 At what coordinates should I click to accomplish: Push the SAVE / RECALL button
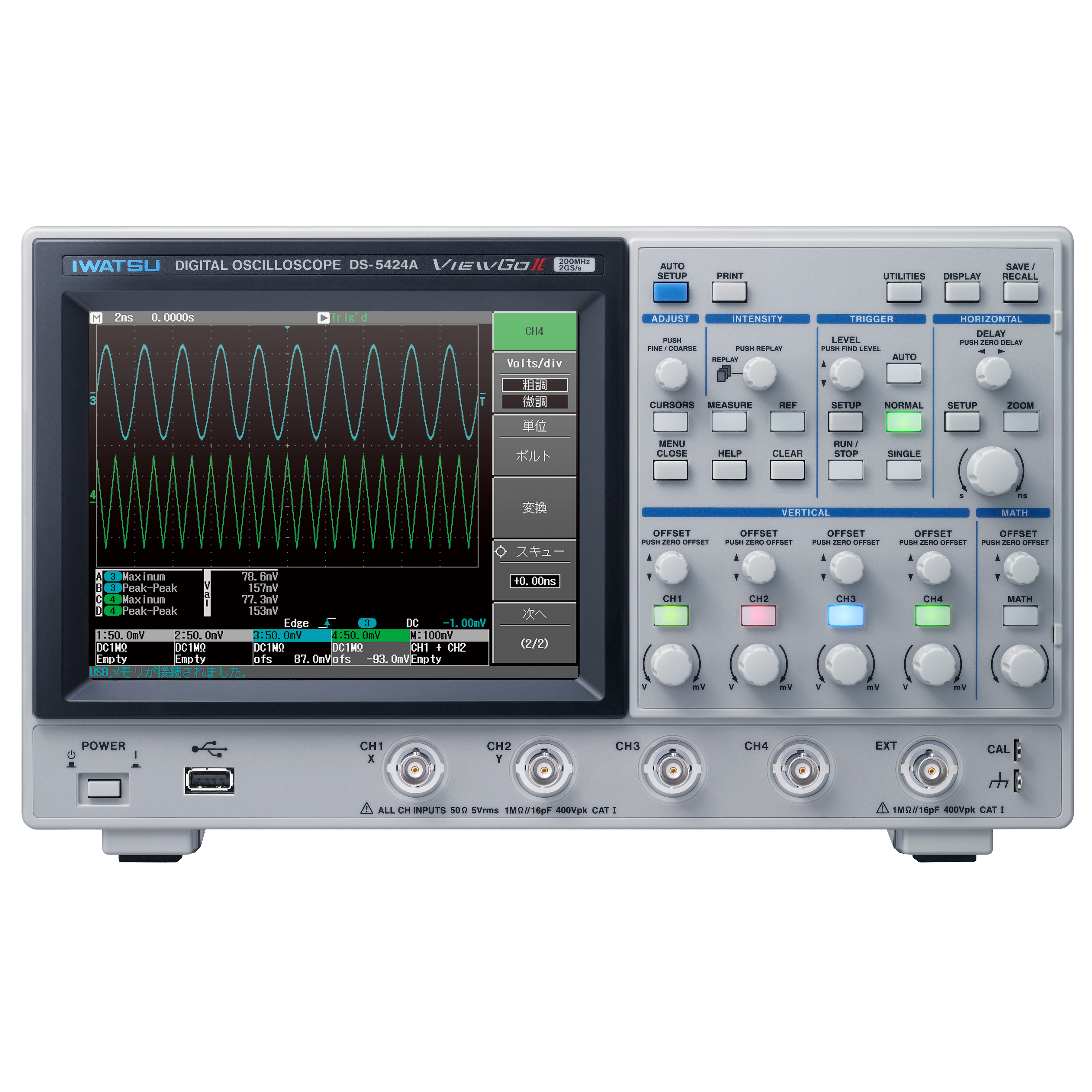(1020, 292)
